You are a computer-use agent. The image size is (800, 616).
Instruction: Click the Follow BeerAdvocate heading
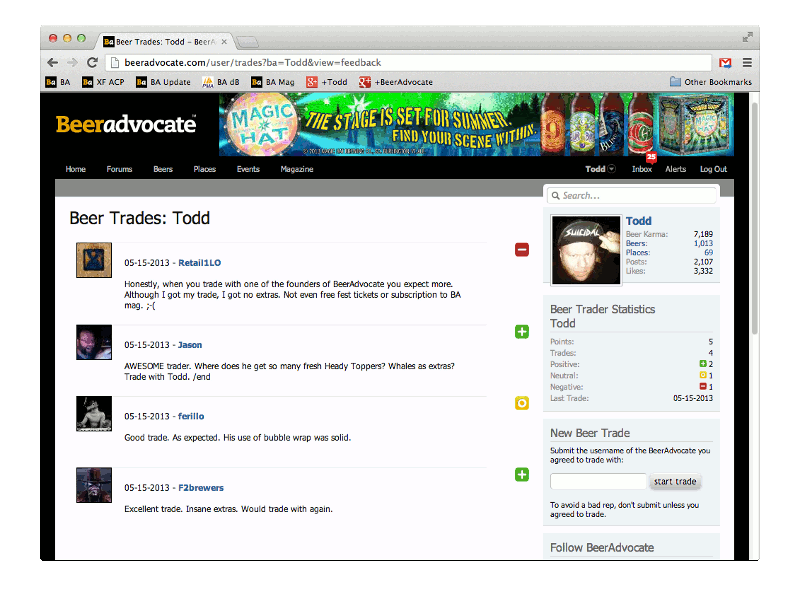point(602,548)
